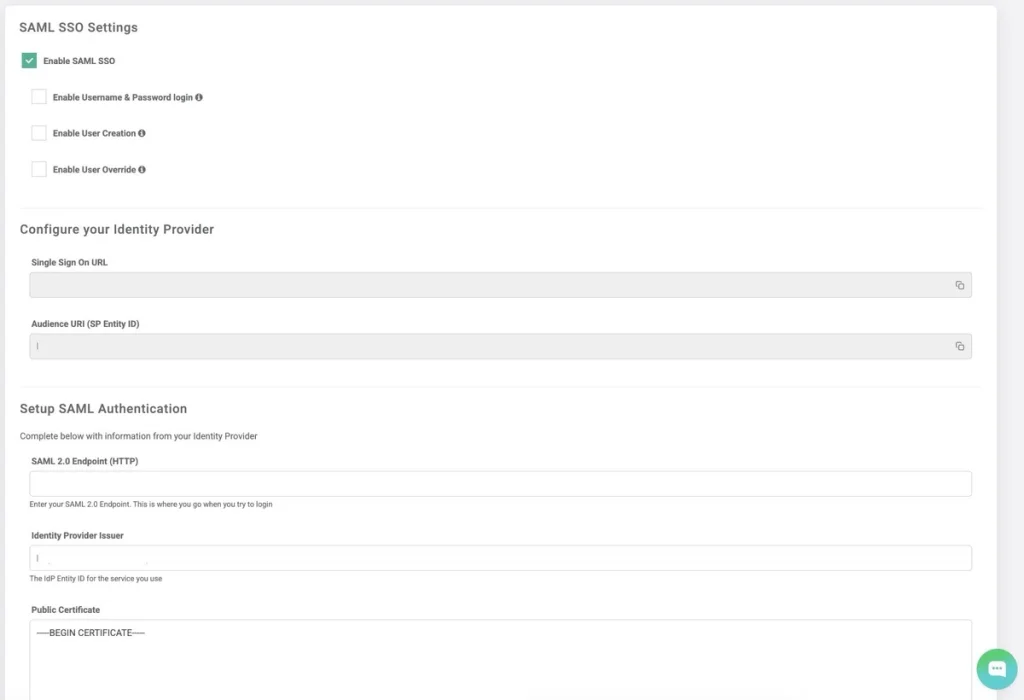Click the 'Enable Username & Password login' label text
Screen dimensions: 1024x700
click(122, 98)
